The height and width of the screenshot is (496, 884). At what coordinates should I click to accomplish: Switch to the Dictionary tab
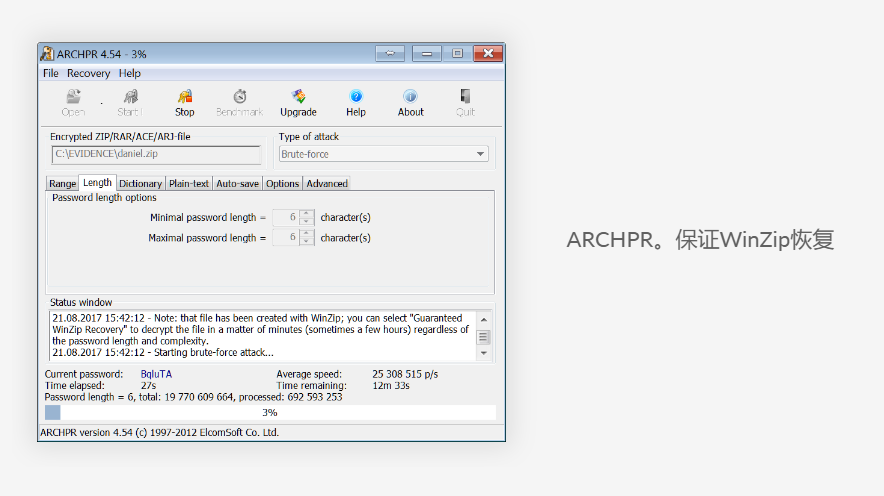tap(140, 183)
